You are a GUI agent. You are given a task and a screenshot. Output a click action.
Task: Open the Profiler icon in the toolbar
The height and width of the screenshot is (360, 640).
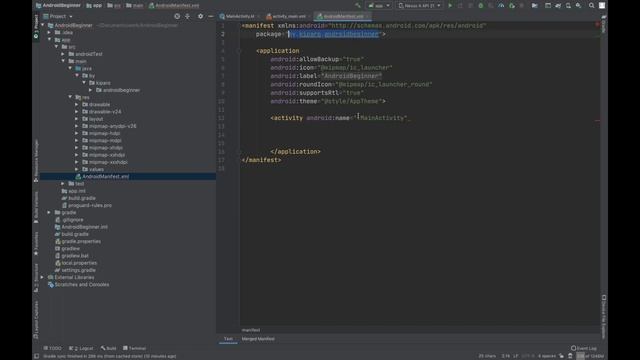tap(501, 6)
